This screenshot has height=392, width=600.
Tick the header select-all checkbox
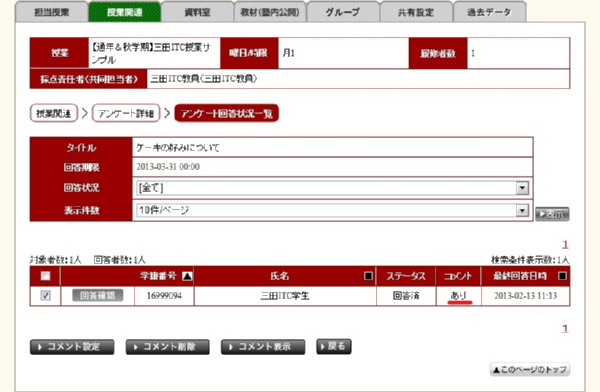(46, 276)
